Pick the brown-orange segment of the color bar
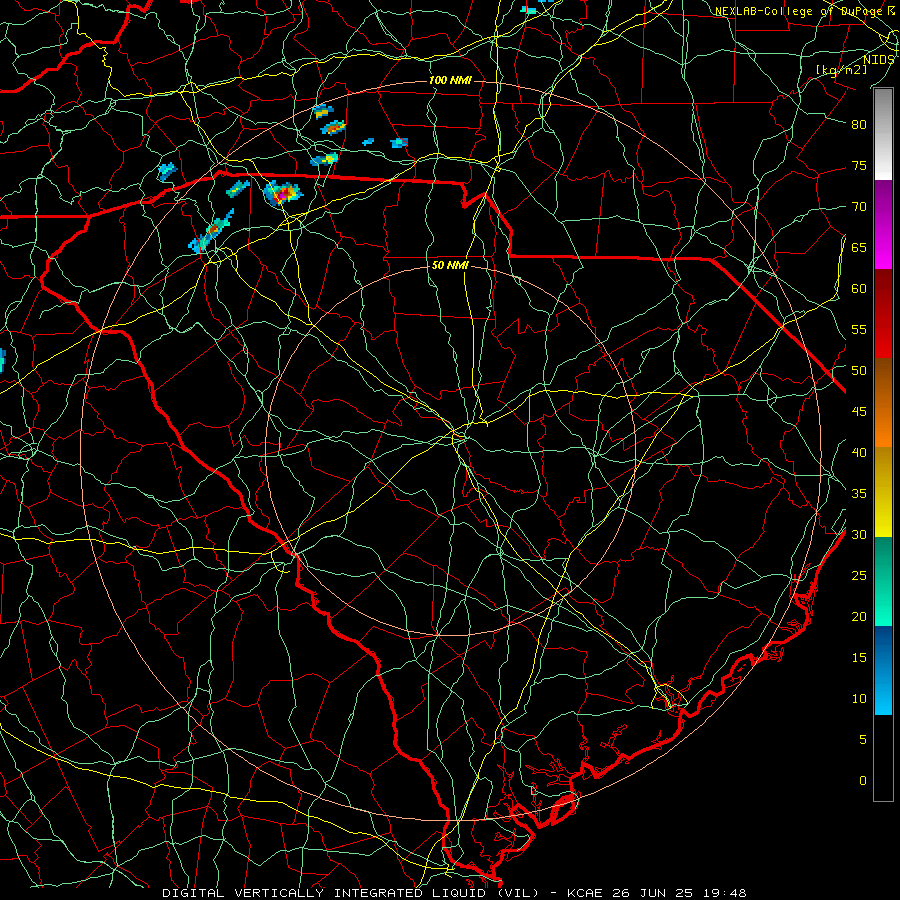Image resolution: width=900 pixels, height=900 pixels. point(883,403)
